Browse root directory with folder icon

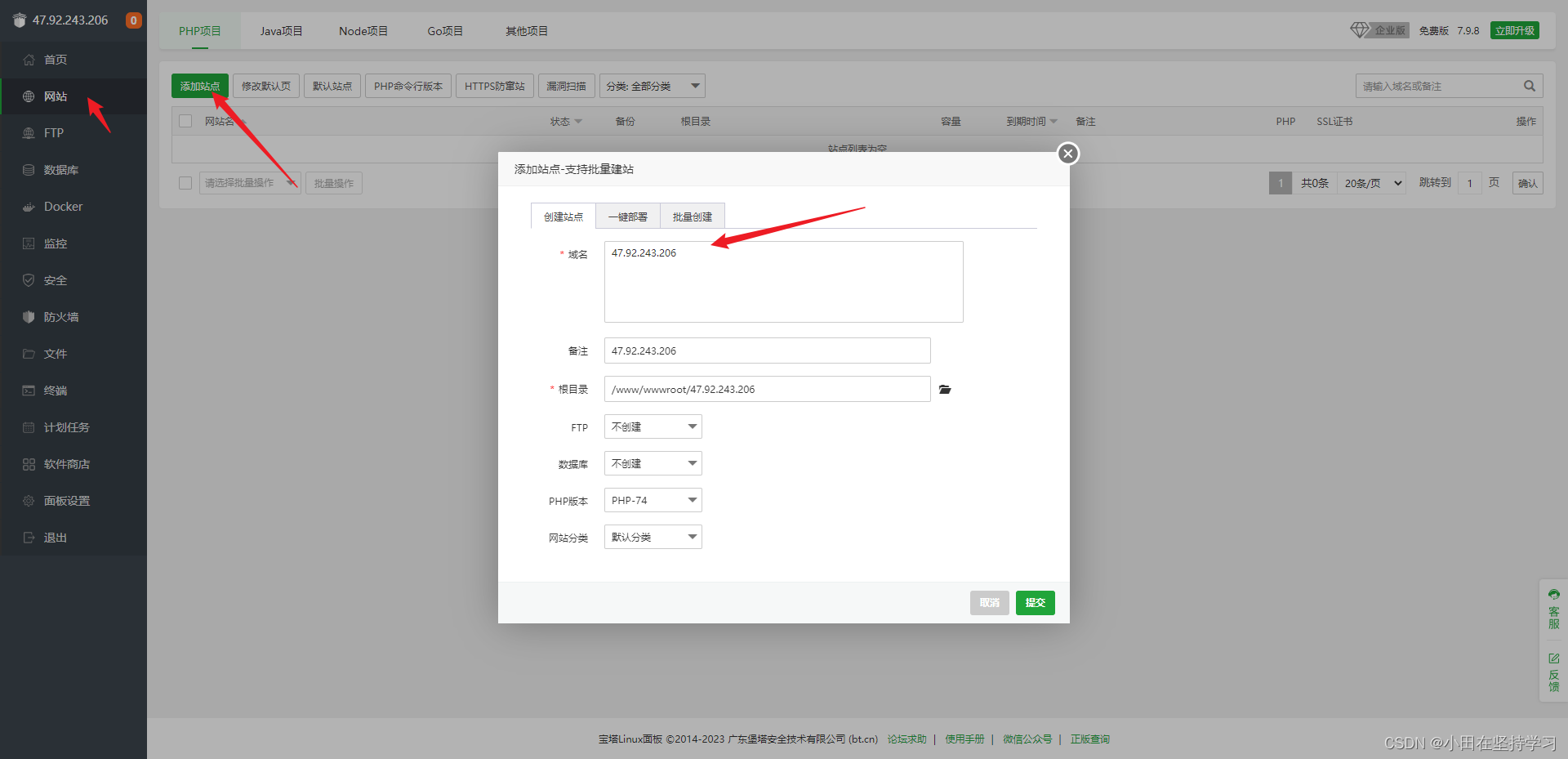[x=945, y=390]
